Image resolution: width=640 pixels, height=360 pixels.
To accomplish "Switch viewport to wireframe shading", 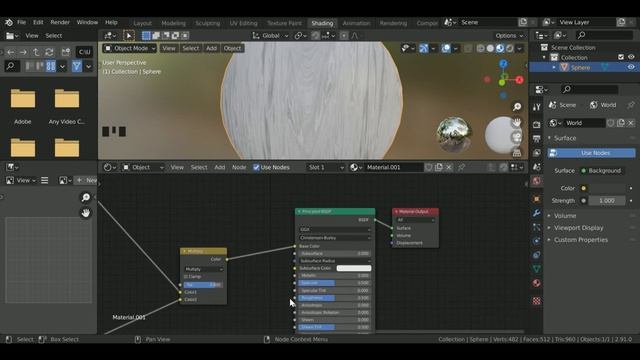I will point(480,49).
